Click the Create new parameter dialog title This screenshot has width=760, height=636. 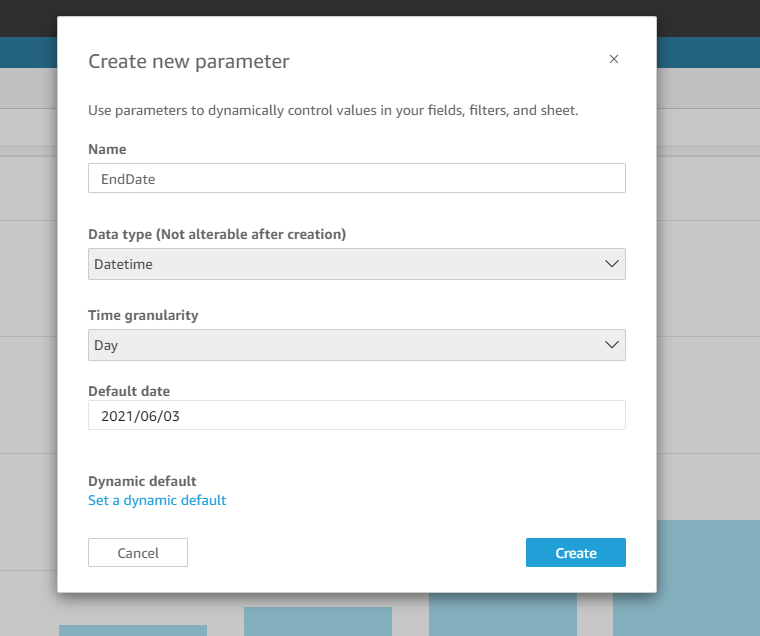tap(189, 62)
